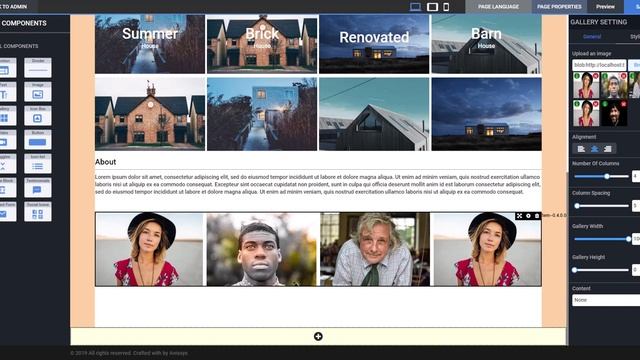This screenshot has height=360, width=640.
Task: Open the General tab in Gallery Setting
Action: click(x=592, y=37)
